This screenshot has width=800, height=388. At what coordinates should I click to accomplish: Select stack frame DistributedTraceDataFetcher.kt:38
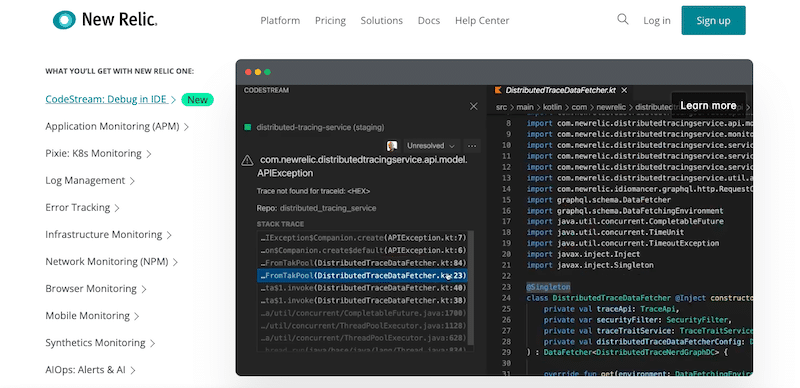click(x=363, y=300)
